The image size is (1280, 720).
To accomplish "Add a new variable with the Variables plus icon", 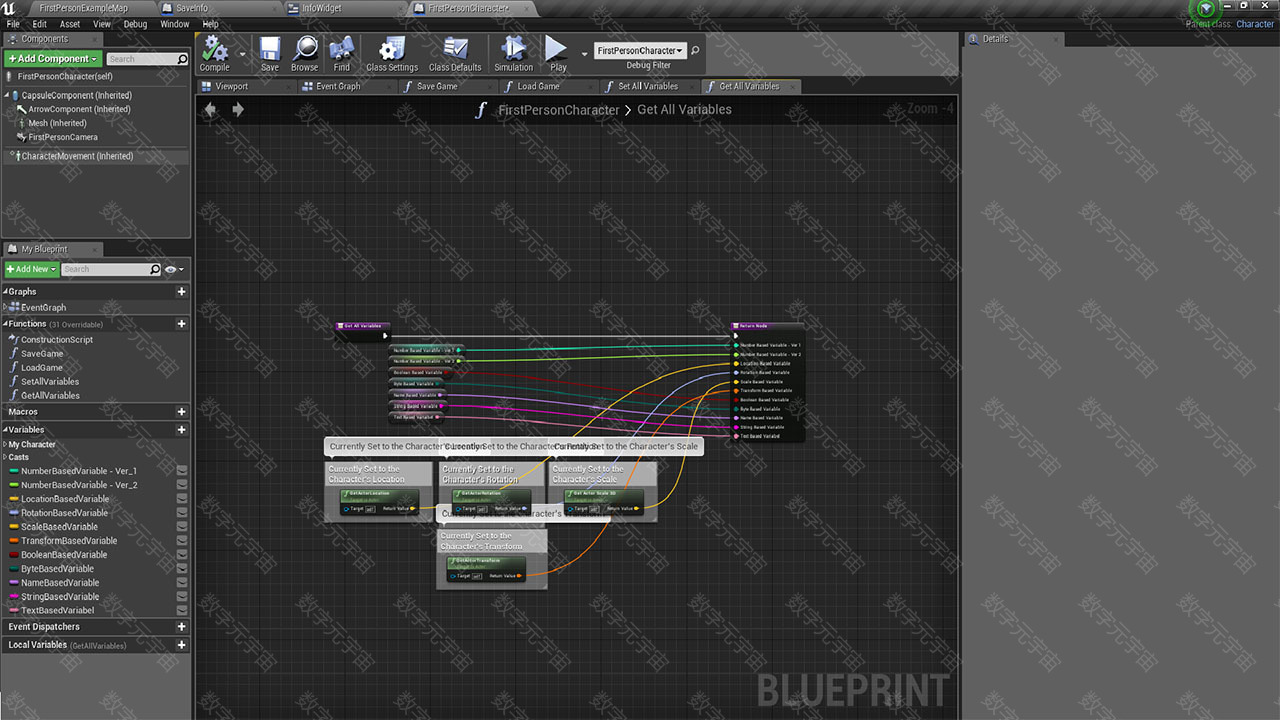I will 181,430.
